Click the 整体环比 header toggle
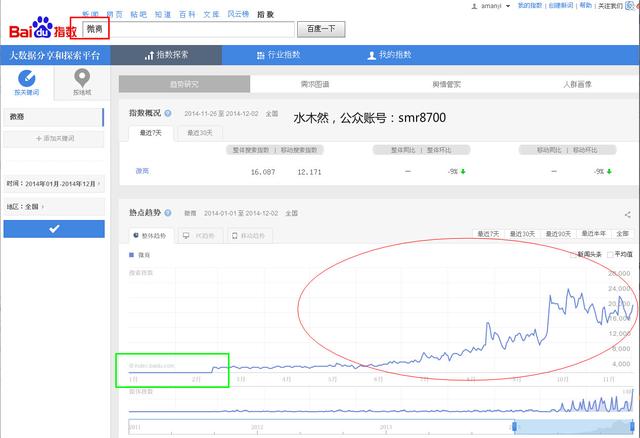The image size is (640, 438). tap(439, 150)
